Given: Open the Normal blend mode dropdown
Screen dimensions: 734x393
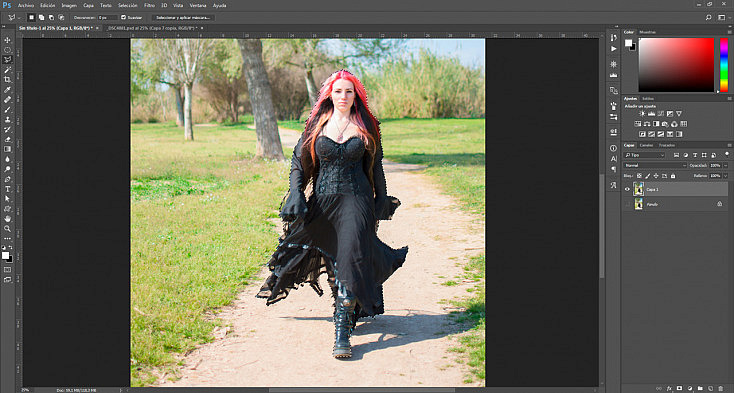Looking at the screenshot, I should 655,166.
